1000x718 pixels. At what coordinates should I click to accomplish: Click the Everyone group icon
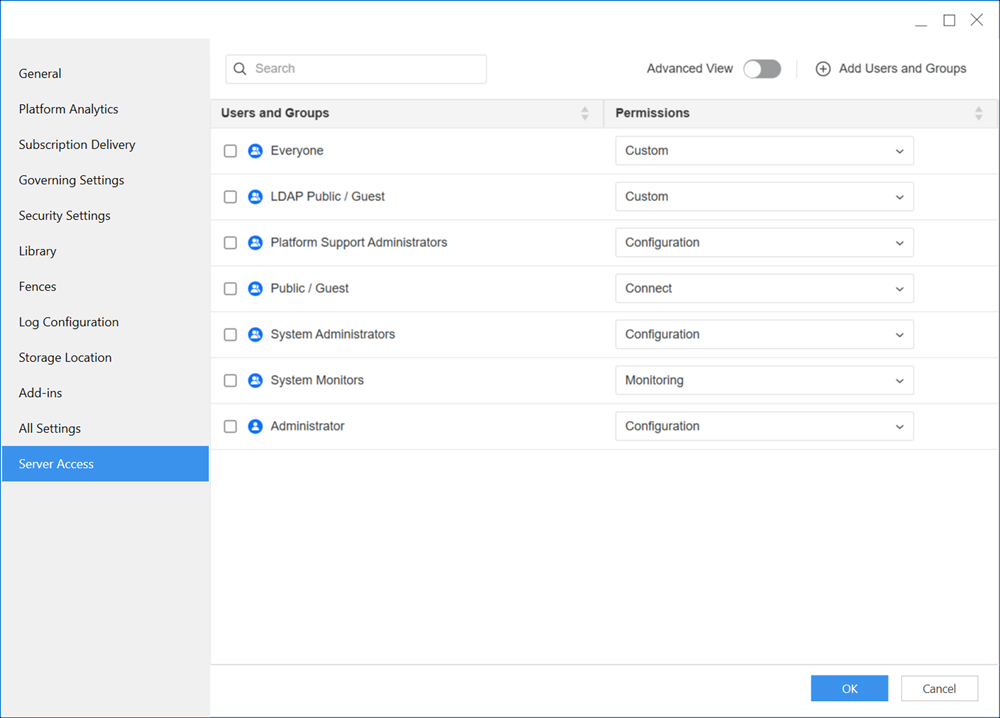(255, 151)
